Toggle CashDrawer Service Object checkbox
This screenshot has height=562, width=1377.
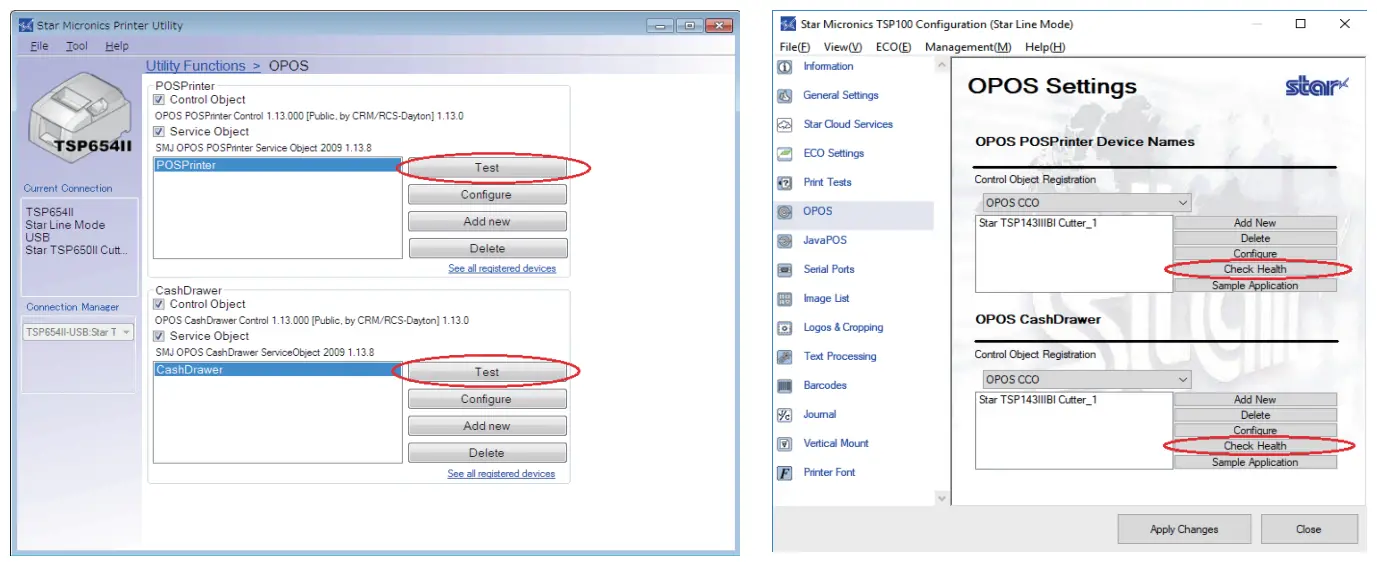[159, 337]
